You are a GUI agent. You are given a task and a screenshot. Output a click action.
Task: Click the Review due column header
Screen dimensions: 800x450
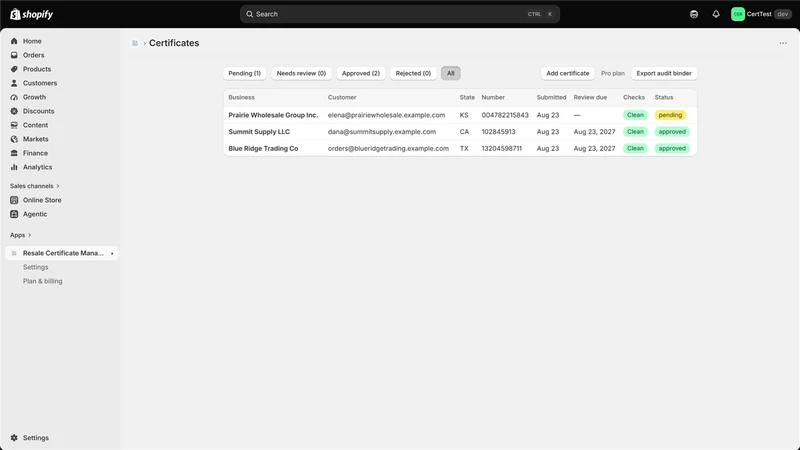click(x=590, y=97)
